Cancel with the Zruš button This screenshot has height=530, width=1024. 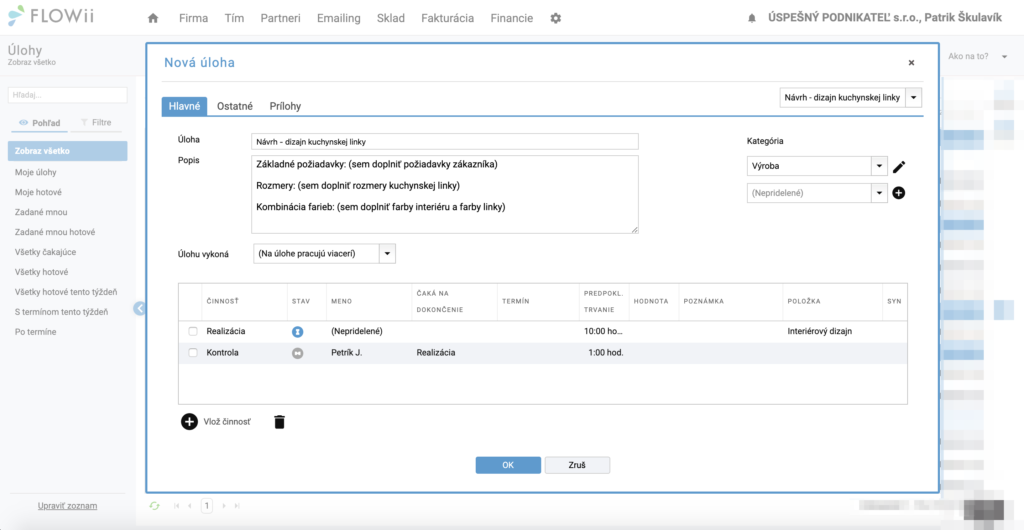pyautogui.click(x=577, y=465)
